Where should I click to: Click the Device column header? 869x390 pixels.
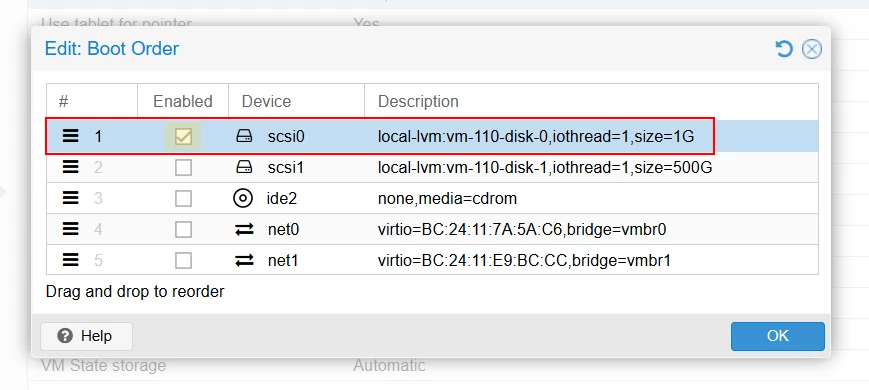pos(297,101)
